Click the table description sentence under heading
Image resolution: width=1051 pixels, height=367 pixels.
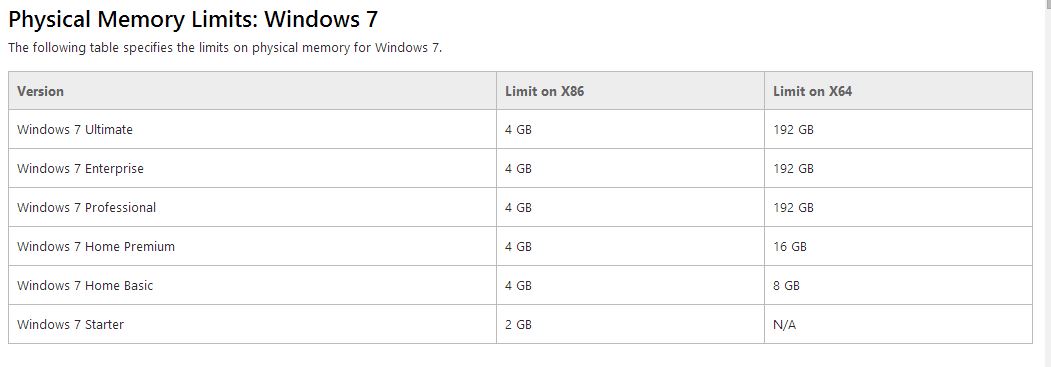point(225,48)
